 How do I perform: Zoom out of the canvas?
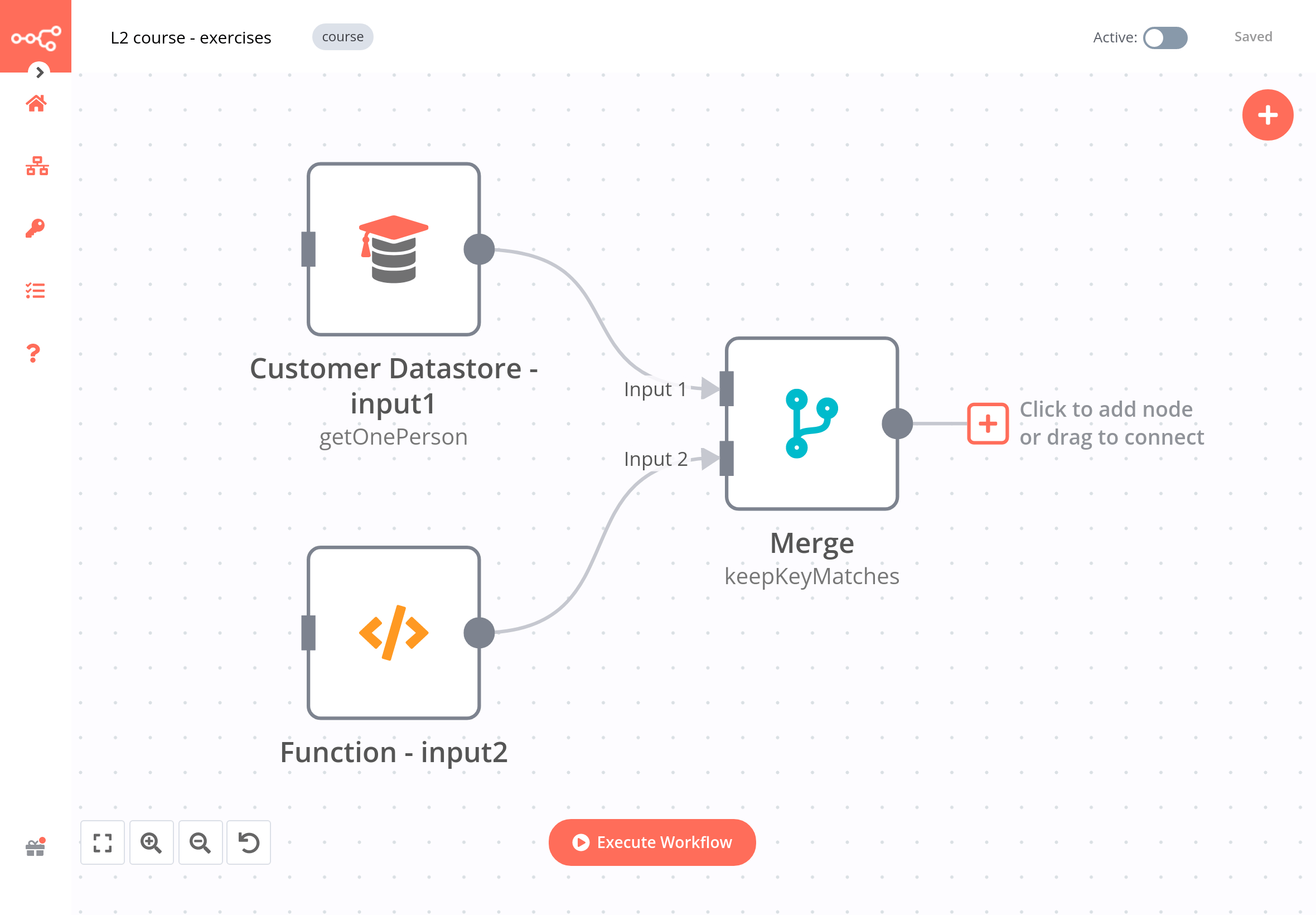[x=200, y=843]
